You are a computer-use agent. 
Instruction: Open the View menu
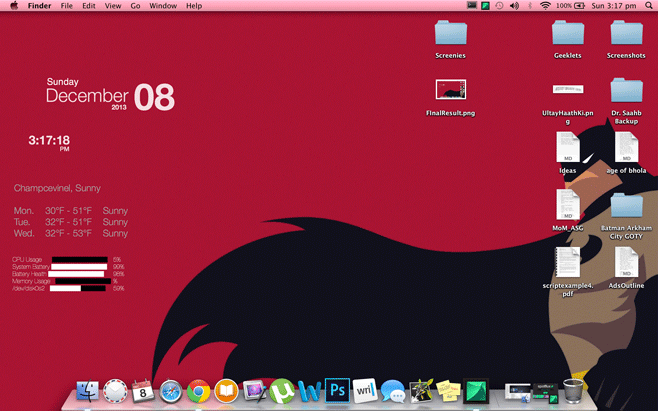[113, 6]
